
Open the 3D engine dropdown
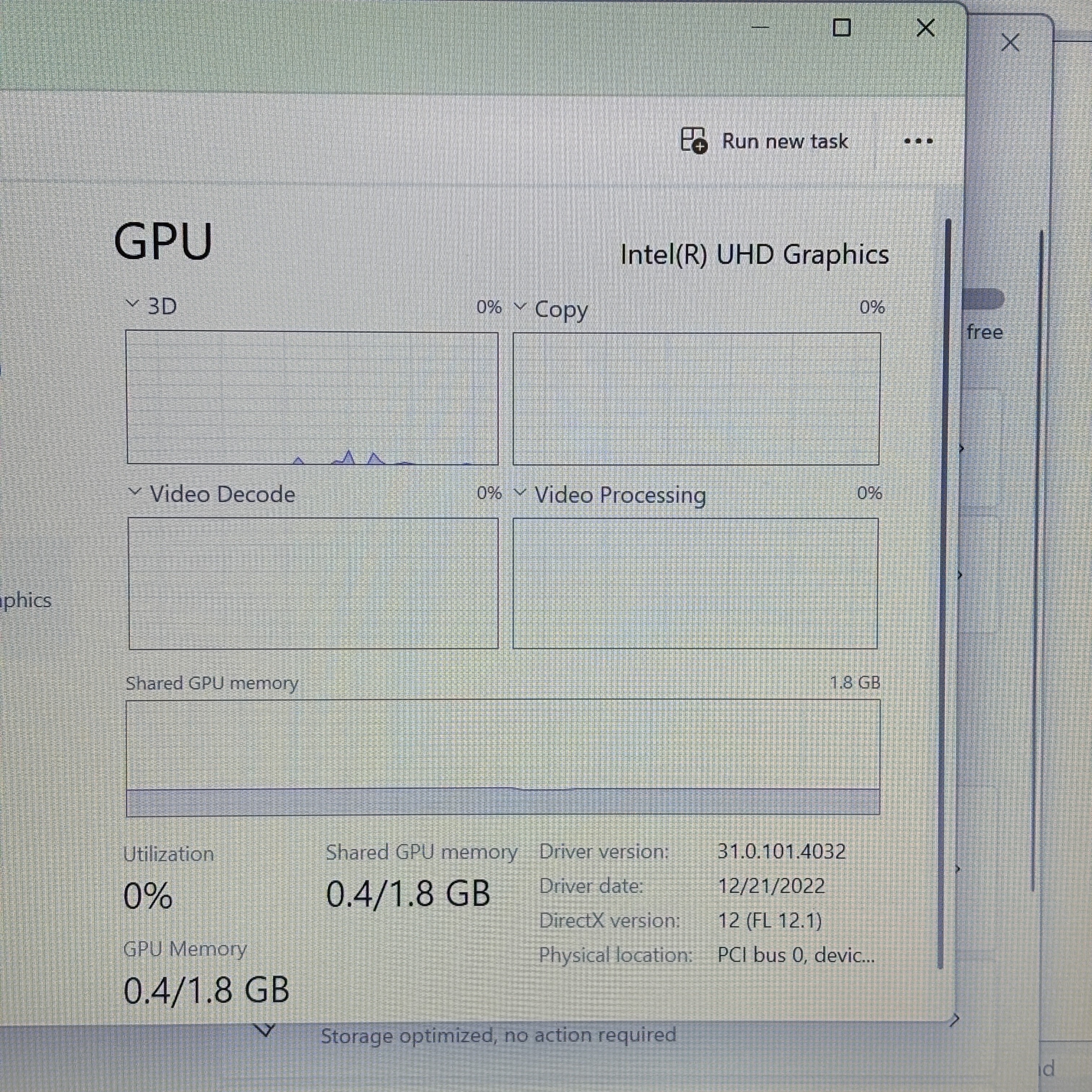click(132, 304)
